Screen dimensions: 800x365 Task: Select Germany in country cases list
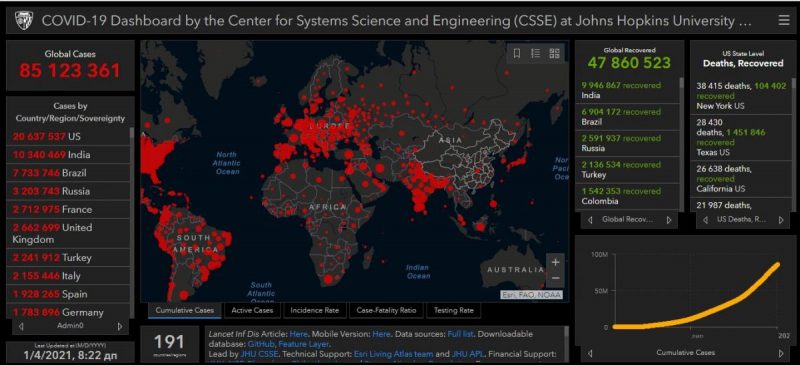[68, 312]
